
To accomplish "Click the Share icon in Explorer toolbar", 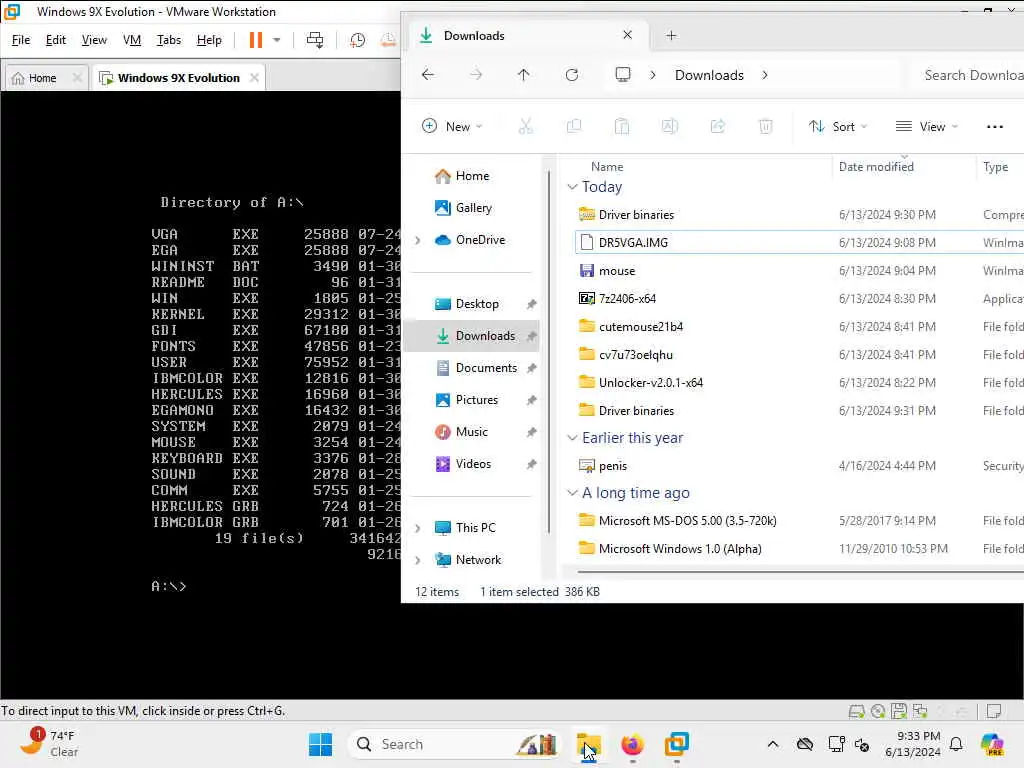I will tap(718, 126).
